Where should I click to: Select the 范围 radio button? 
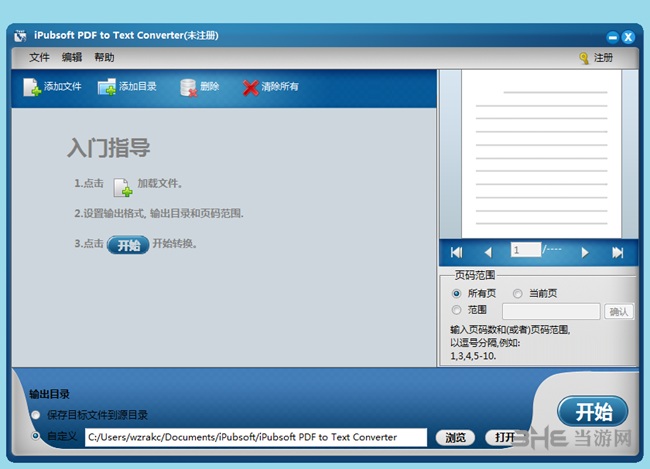pos(456,310)
